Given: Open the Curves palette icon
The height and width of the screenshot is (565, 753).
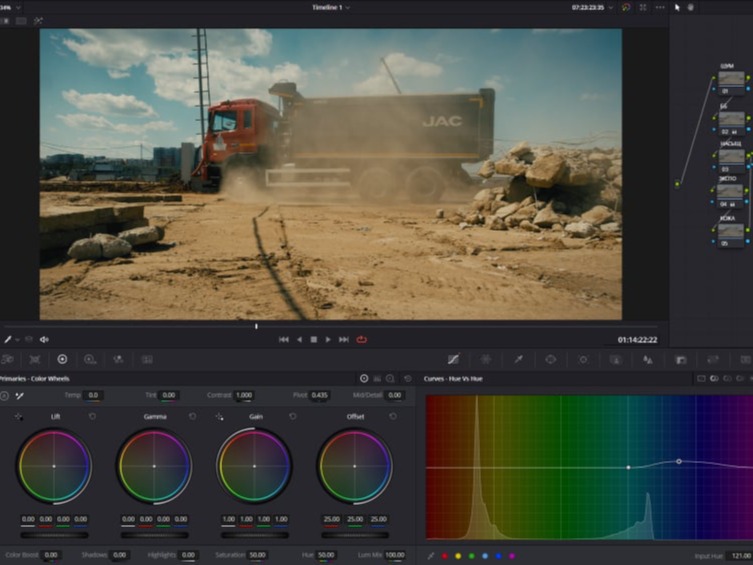Looking at the screenshot, I should [453, 359].
